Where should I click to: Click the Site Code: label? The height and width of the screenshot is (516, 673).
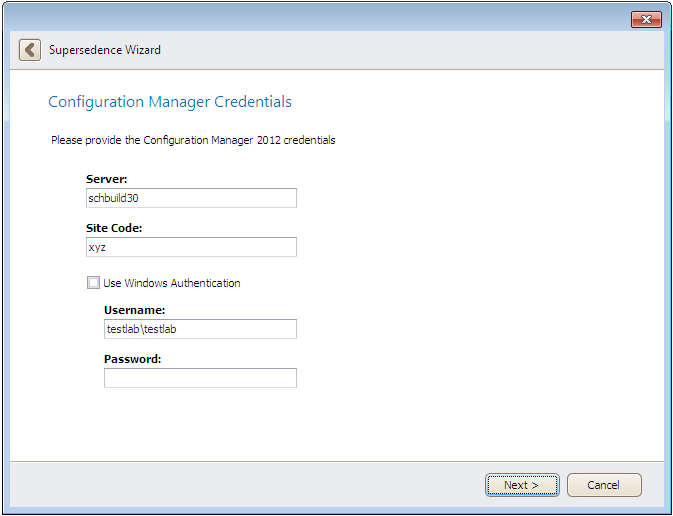coord(114,228)
